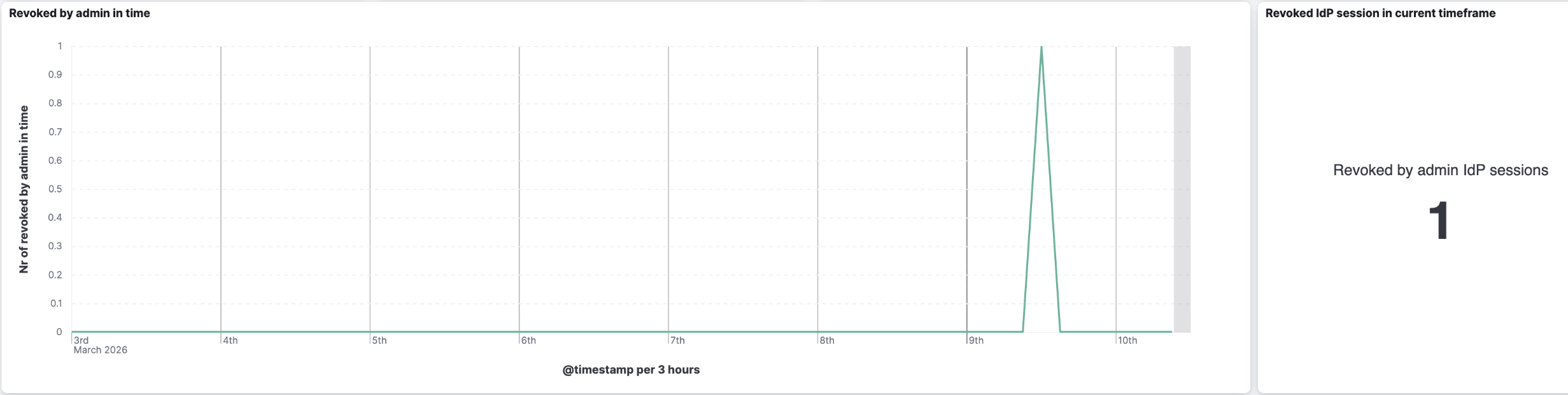
Task: Select the "9th" date tick label
Action: (x=976, y=340)
